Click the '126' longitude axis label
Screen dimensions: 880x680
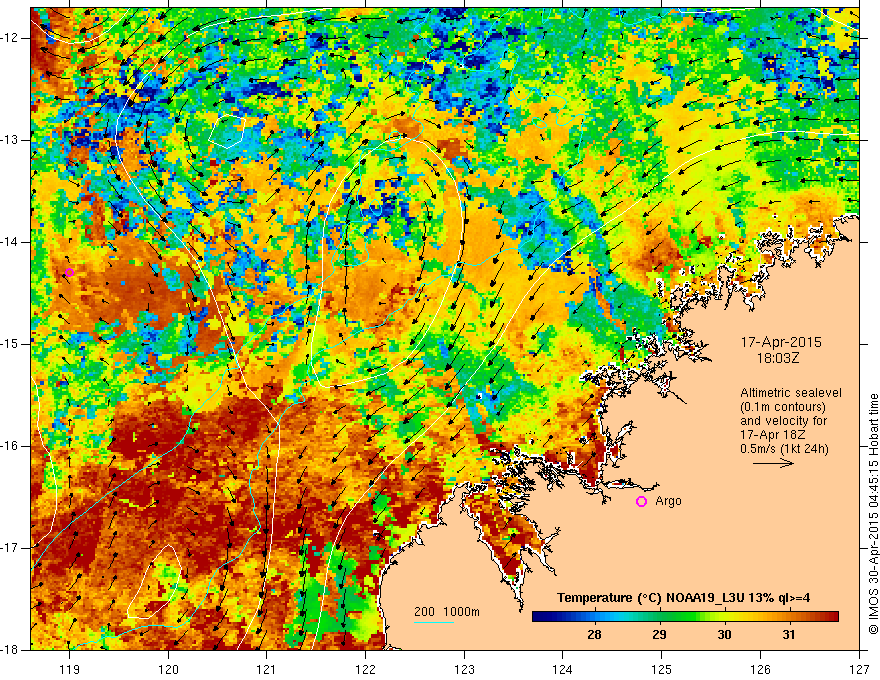click(760, 669)
